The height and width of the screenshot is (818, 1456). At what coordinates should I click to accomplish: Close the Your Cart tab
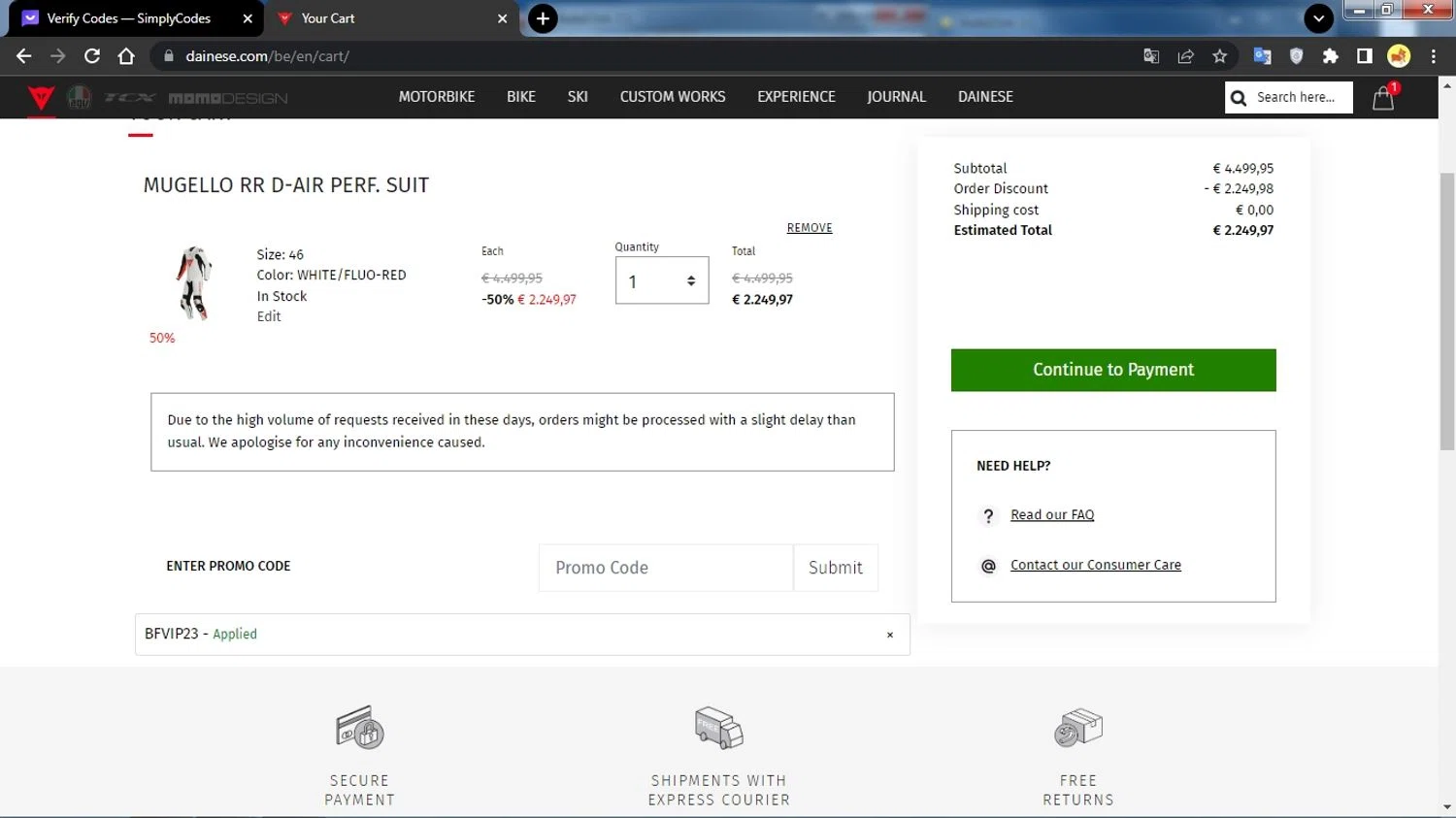point(502,18)
